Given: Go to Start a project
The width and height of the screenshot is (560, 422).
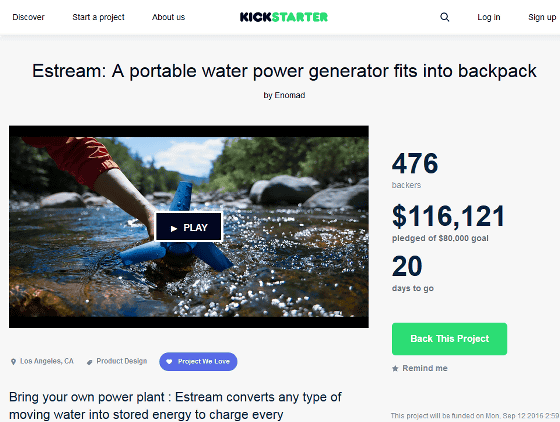Looking at the screenshot, I should [98, 17].
